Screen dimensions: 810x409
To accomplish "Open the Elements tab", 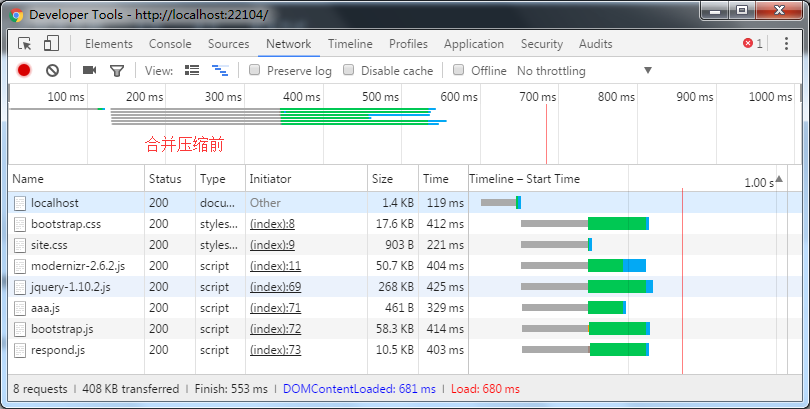I will point(109,44).
